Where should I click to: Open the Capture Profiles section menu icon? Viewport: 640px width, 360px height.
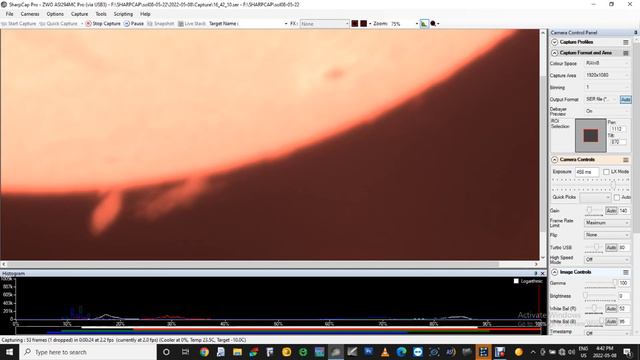[626, 42]
